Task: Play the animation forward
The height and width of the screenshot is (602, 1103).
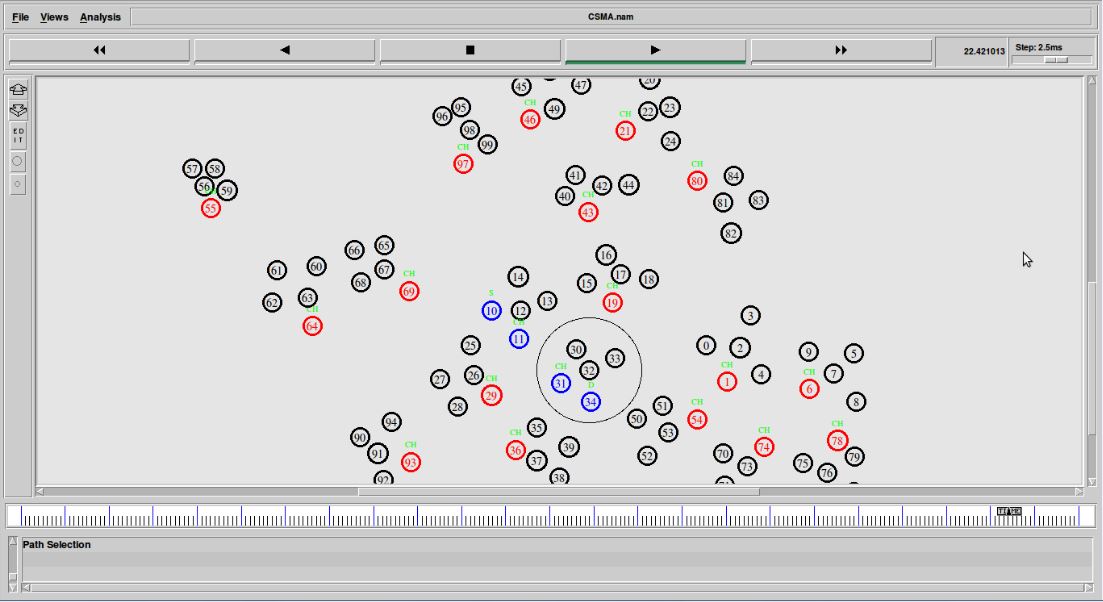Action: point(655,50)
